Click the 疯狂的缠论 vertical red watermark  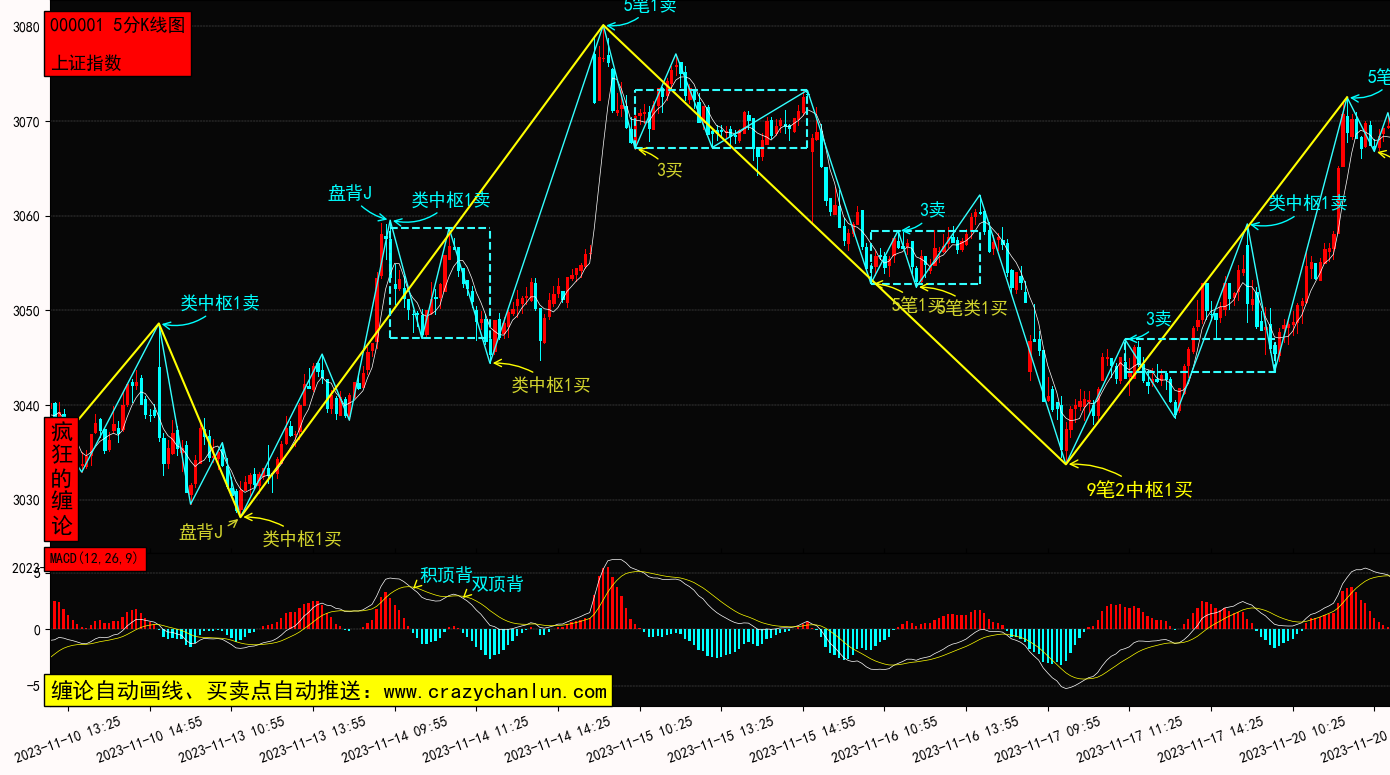pyautogui.click(x=62, y=479)
